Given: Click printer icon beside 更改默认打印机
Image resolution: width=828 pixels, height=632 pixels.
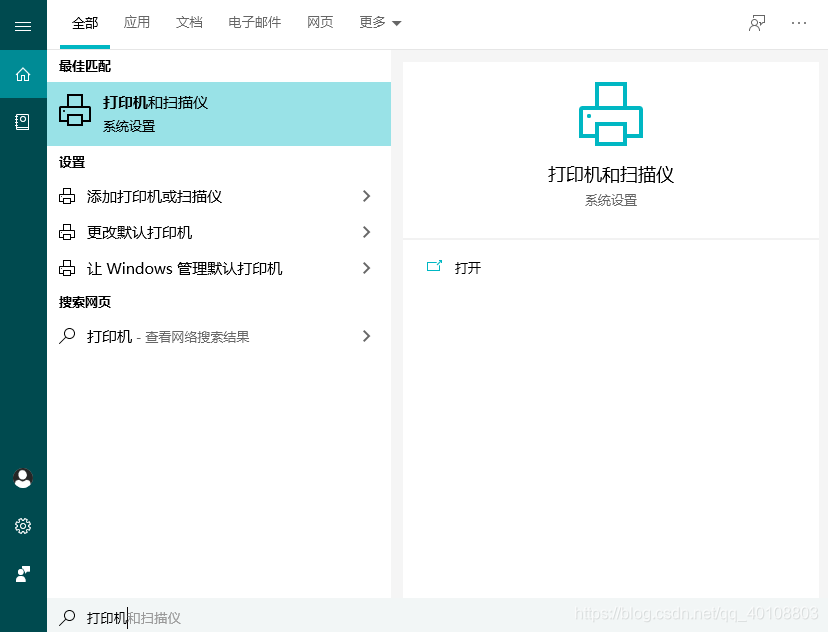Looking at the screenshot, I should click(67, 232).
